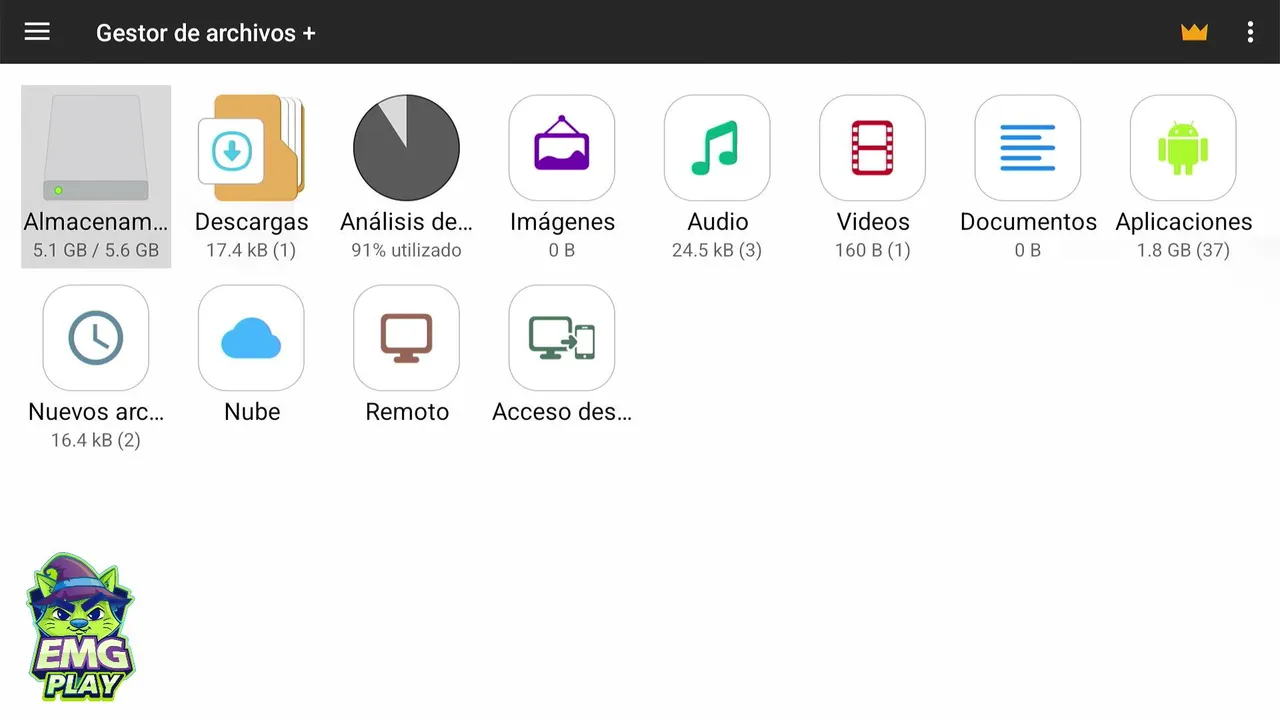The image size is (1280, 720).
Task: Click the 'Remoto' label
Action: tap(407, 412)
